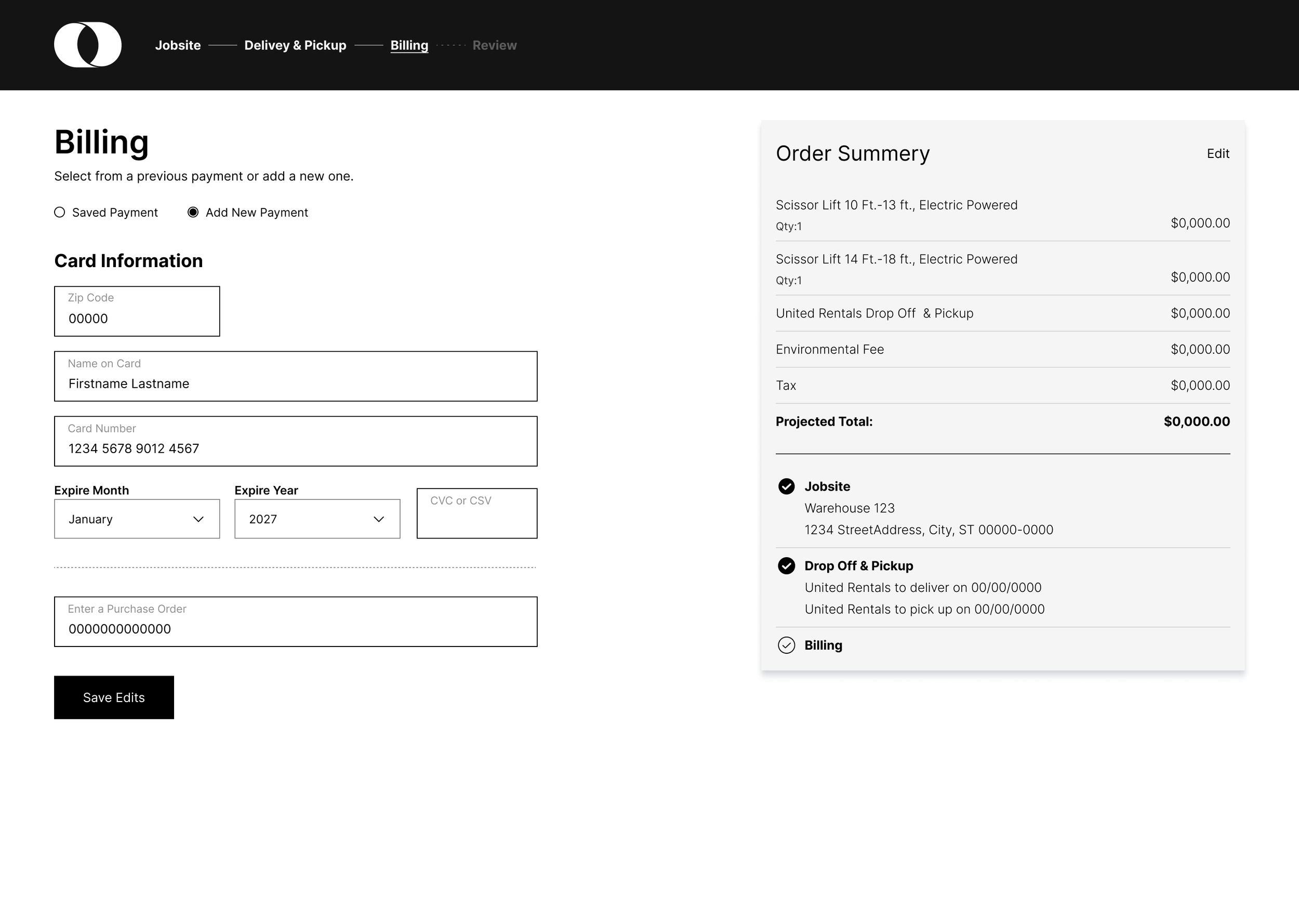Click the Enter a Purchase Order field
Image resolution: width=1299 pixels, height=924 pixels.
tap(295, 622)
